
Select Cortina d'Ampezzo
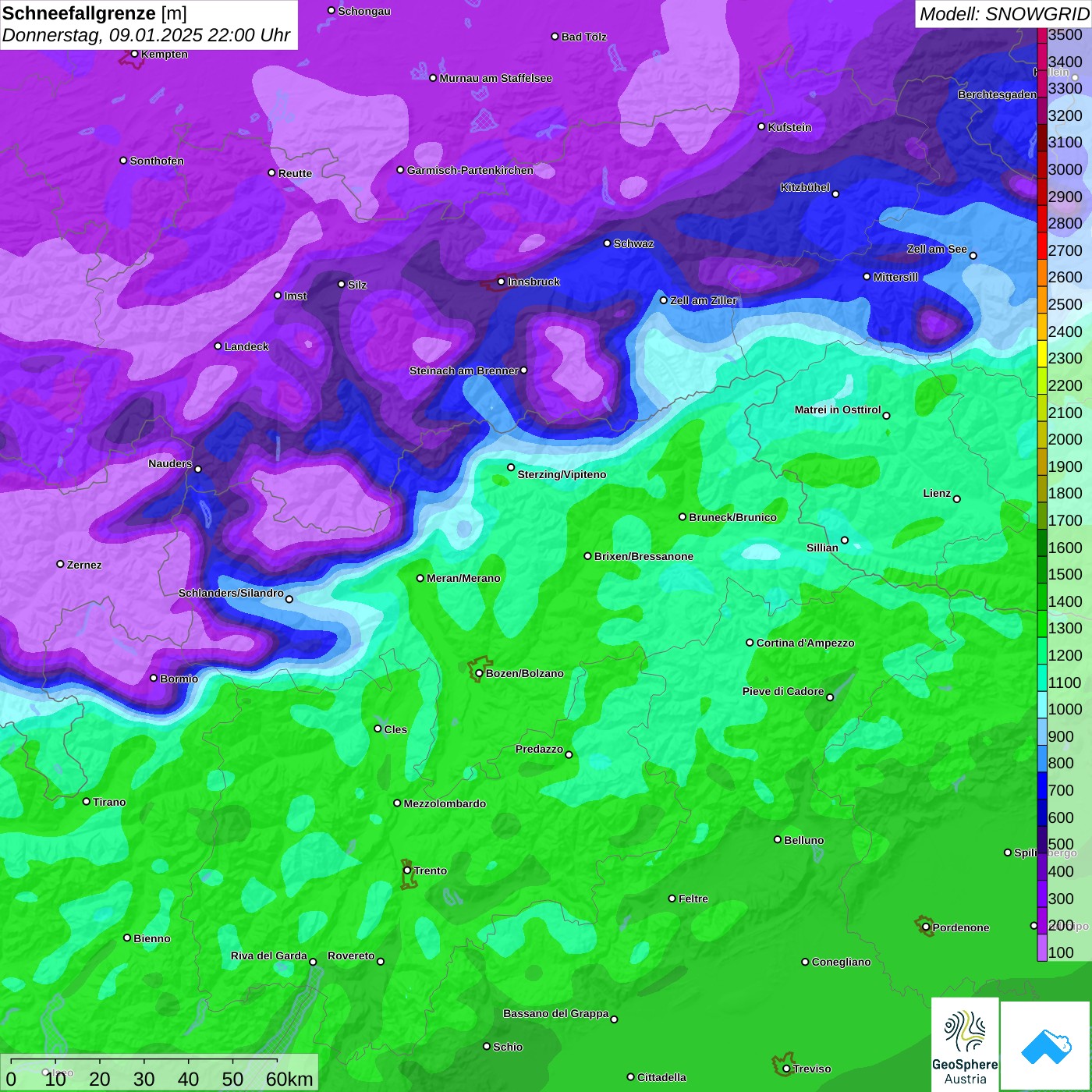805,643
